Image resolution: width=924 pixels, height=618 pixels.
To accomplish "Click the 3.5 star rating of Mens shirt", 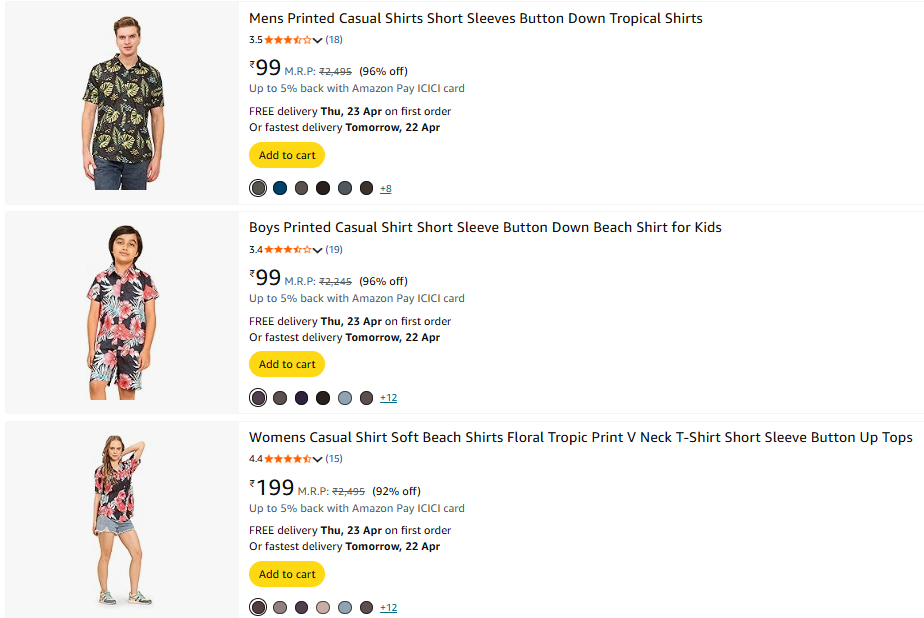I will (x=287, y=40).
